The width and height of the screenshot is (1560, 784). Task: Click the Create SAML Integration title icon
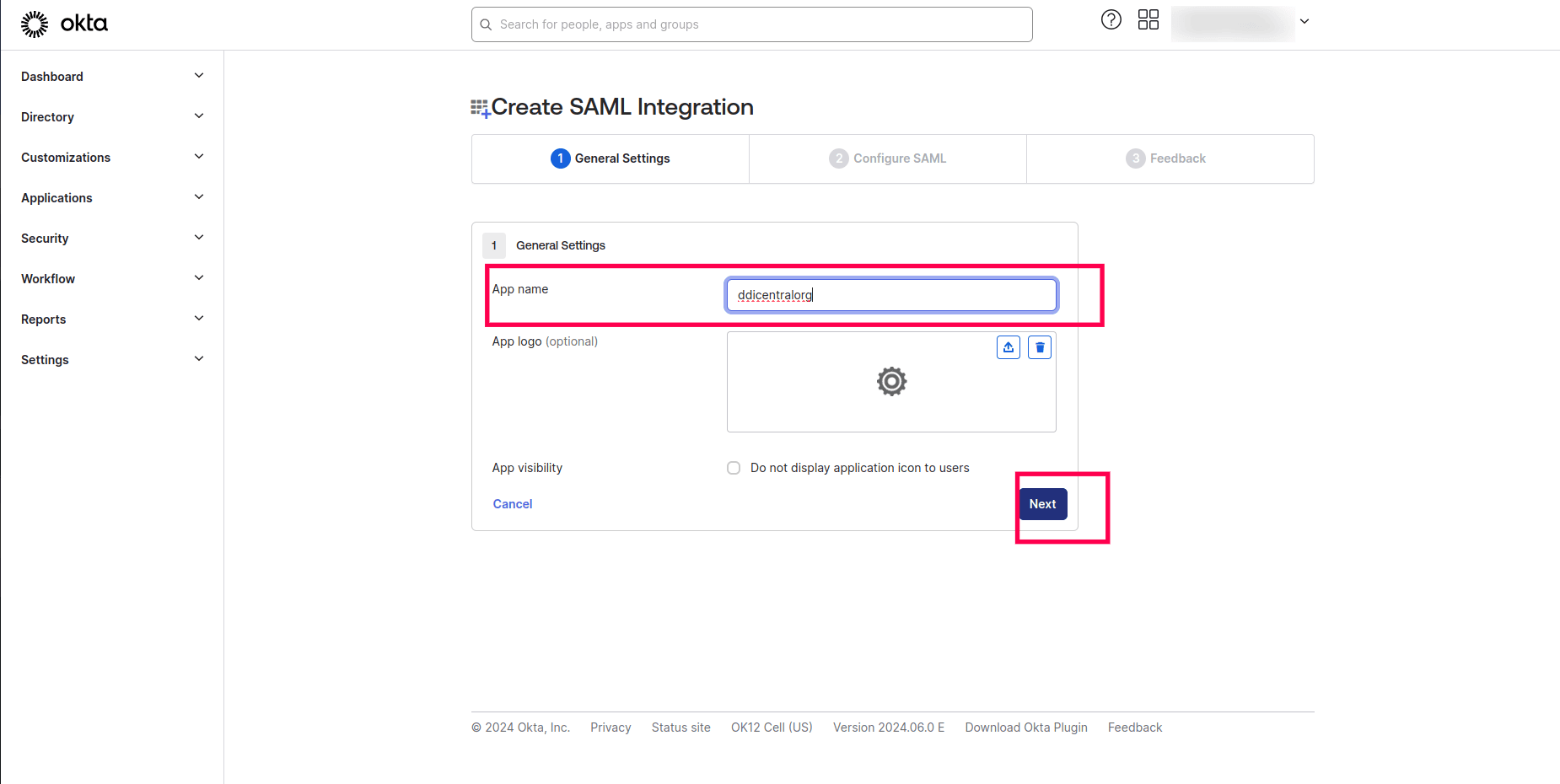pyautogui.click(x=480, y=108)
